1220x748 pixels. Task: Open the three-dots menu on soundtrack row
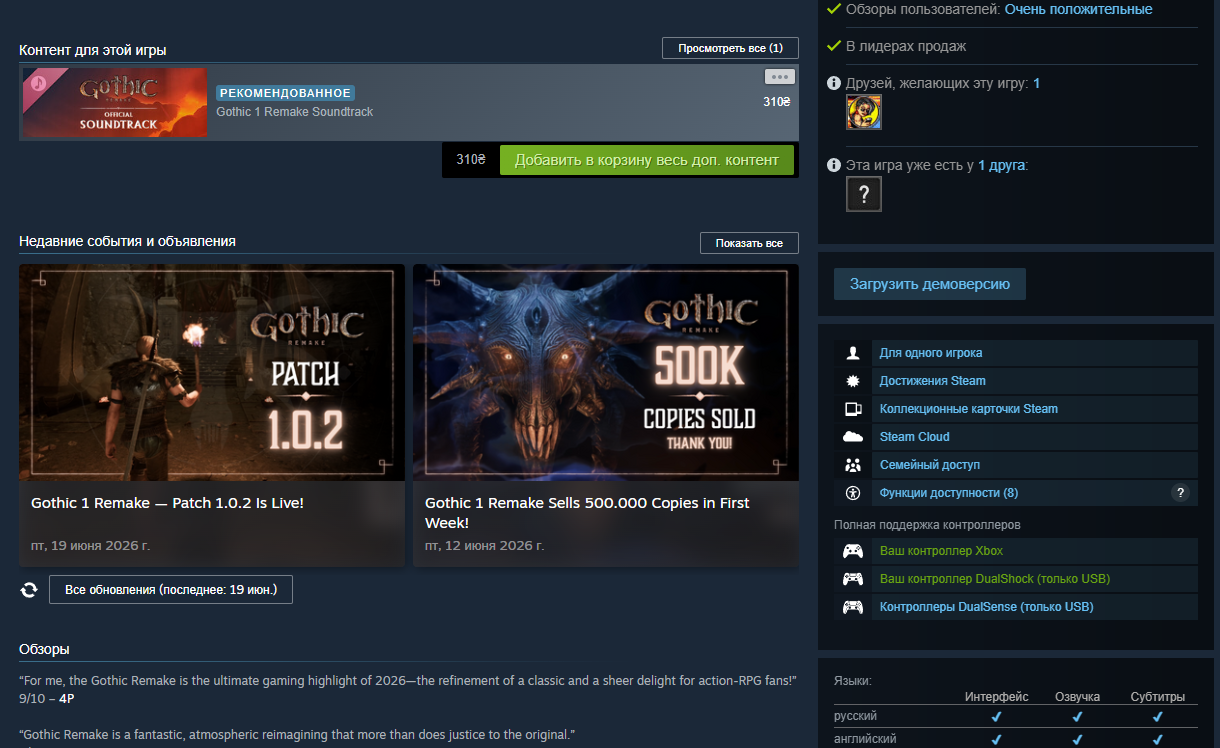[x=779, y=77]
